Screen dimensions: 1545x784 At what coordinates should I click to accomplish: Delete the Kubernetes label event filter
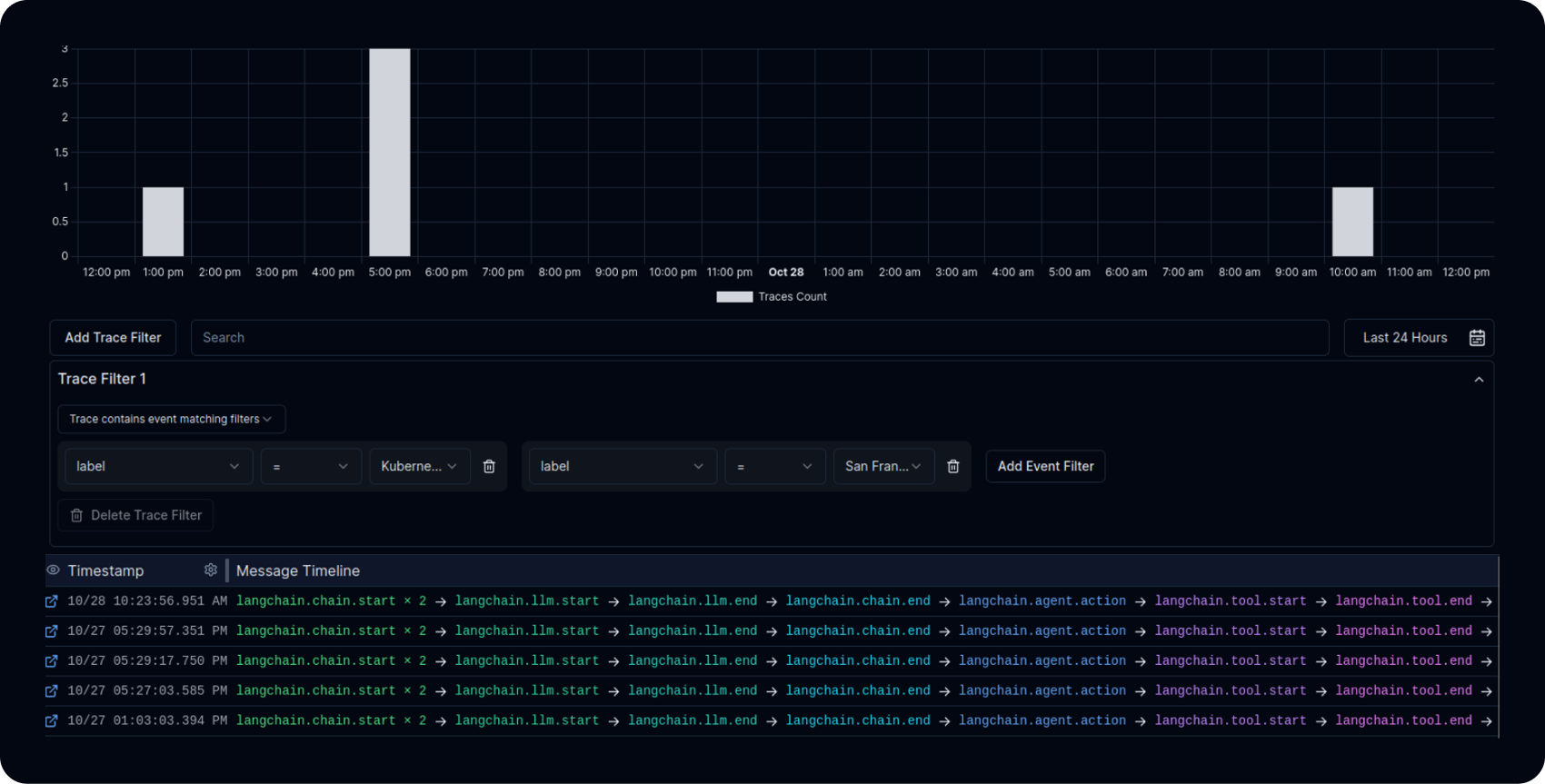tap(489, 466)
